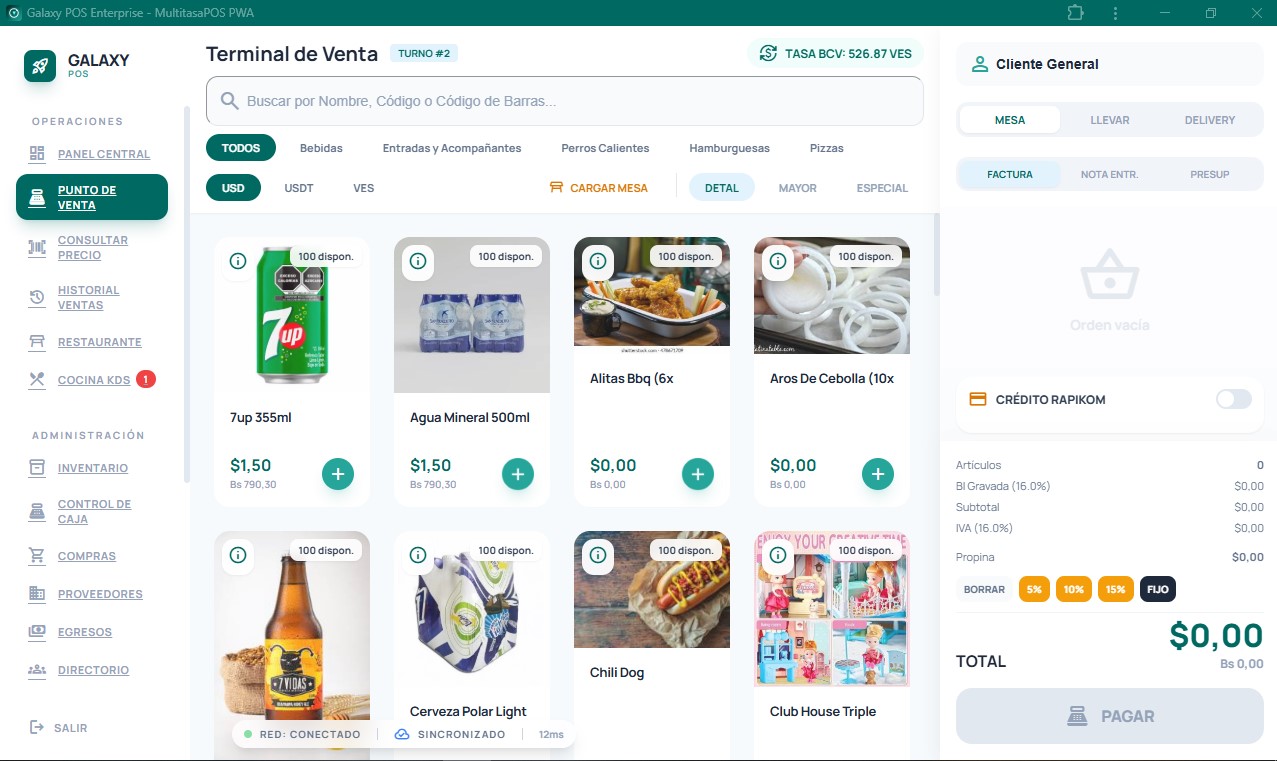Click the TASA BCV refresh icon
Screen dimensions: 1277x761
coord(768,53)
